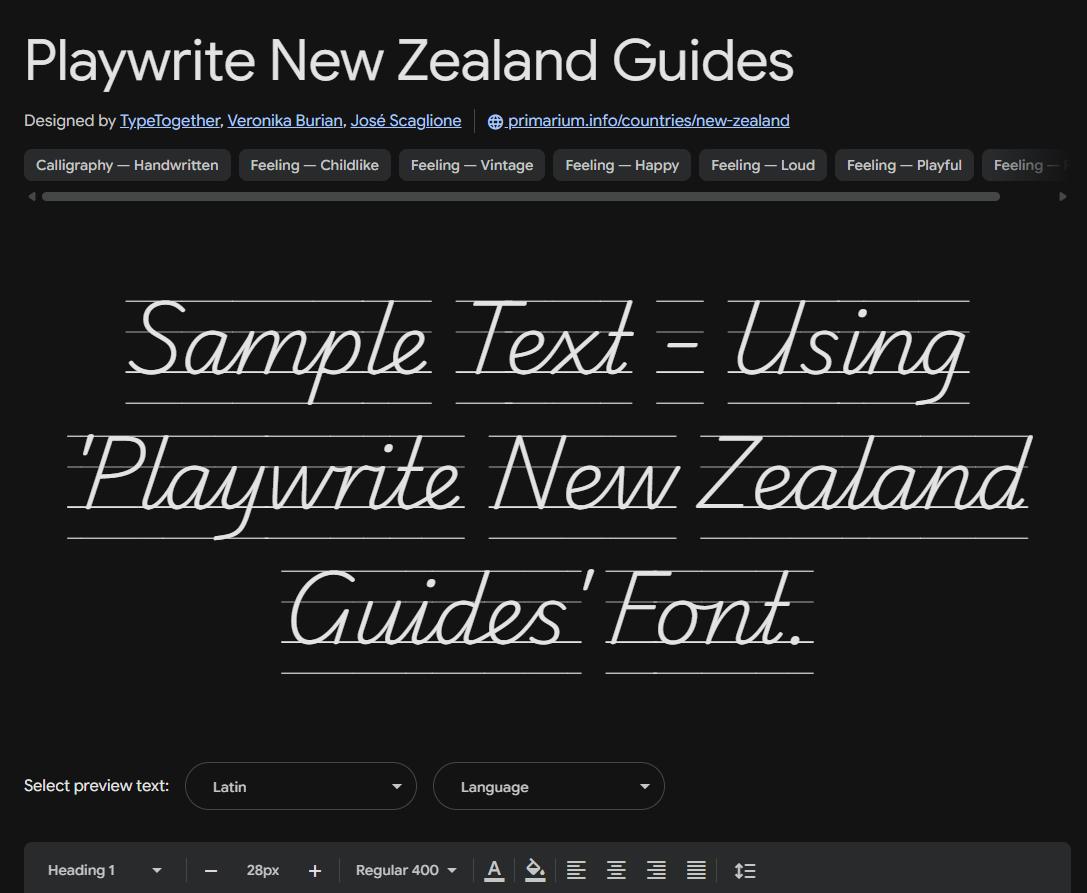Viewport: 1087px width, 893px height.
Task: Open the Heading 1 style dropdown
Action: (x=104, y=870)
